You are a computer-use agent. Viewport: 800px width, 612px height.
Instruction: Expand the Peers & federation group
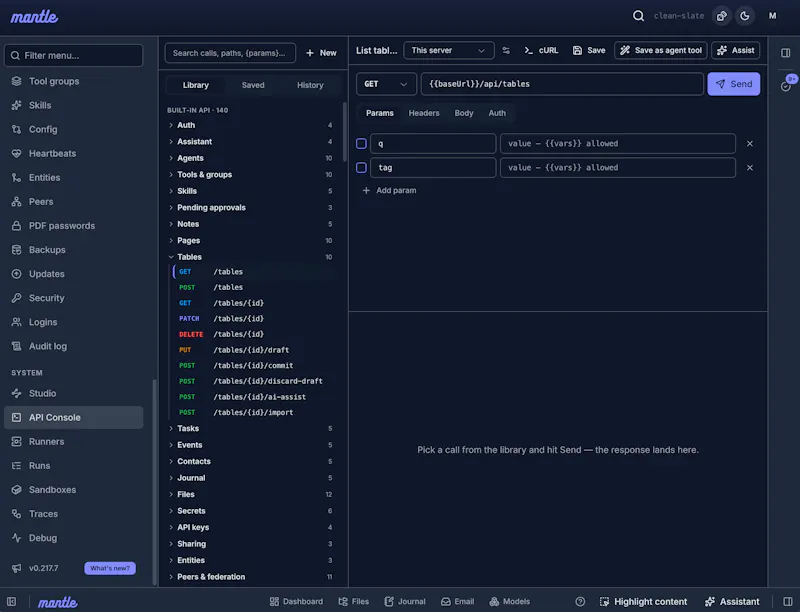pos(250,576)
